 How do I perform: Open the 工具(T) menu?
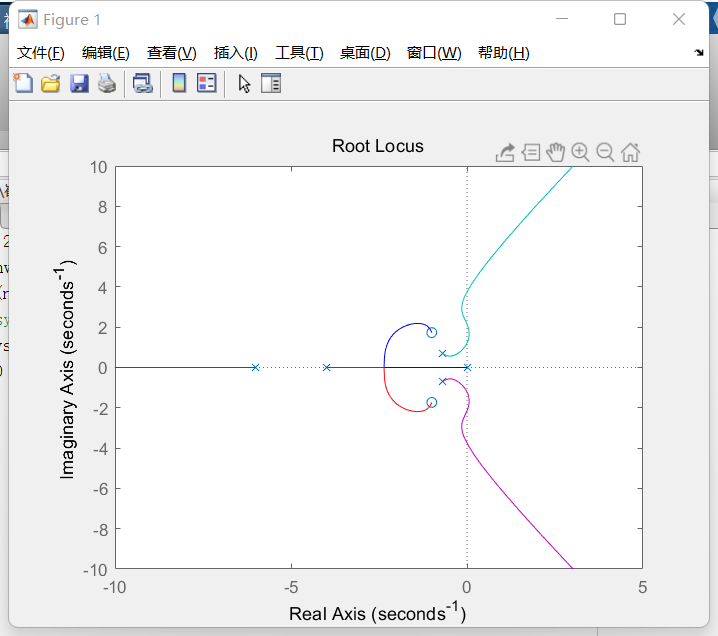299,53
